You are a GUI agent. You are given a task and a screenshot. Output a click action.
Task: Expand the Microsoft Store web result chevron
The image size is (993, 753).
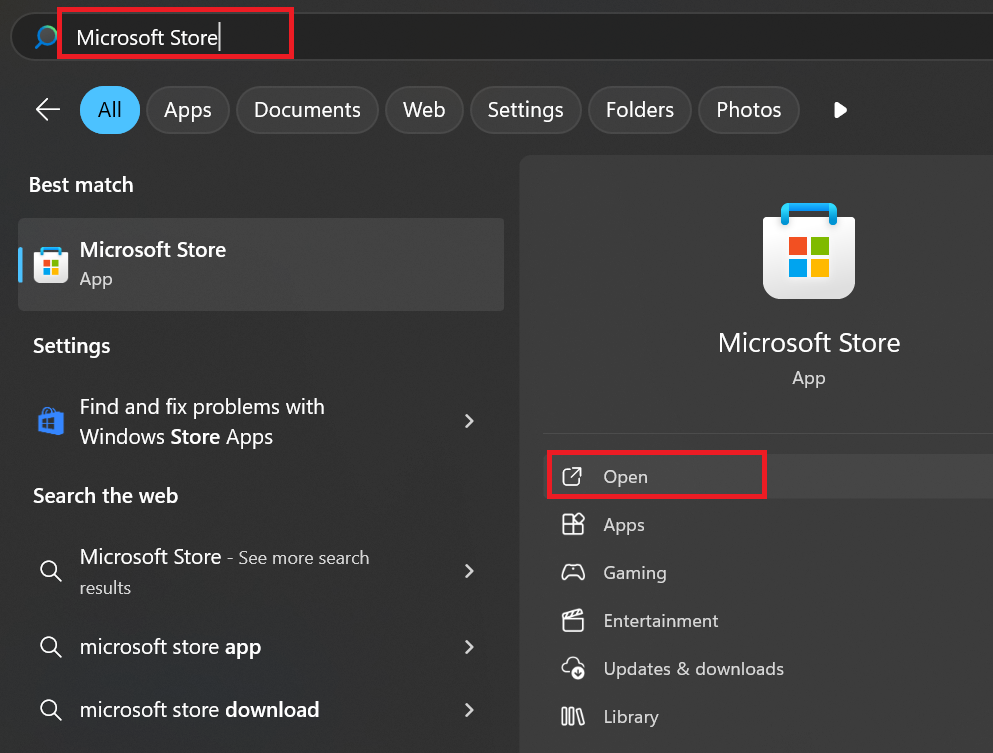(469, 571)
